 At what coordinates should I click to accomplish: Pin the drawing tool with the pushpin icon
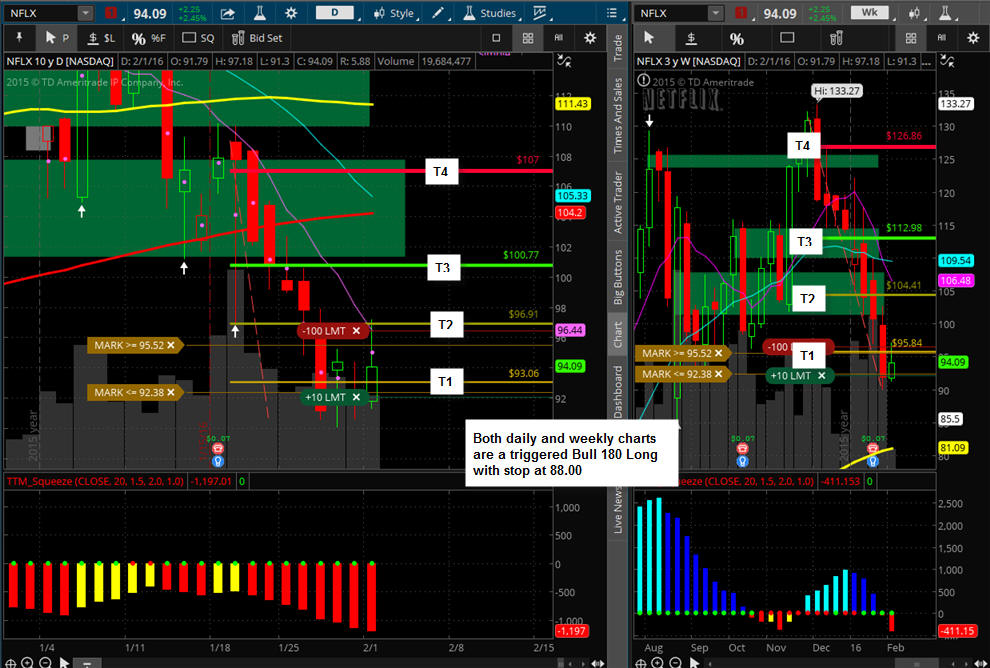click(x=19, y=38)
